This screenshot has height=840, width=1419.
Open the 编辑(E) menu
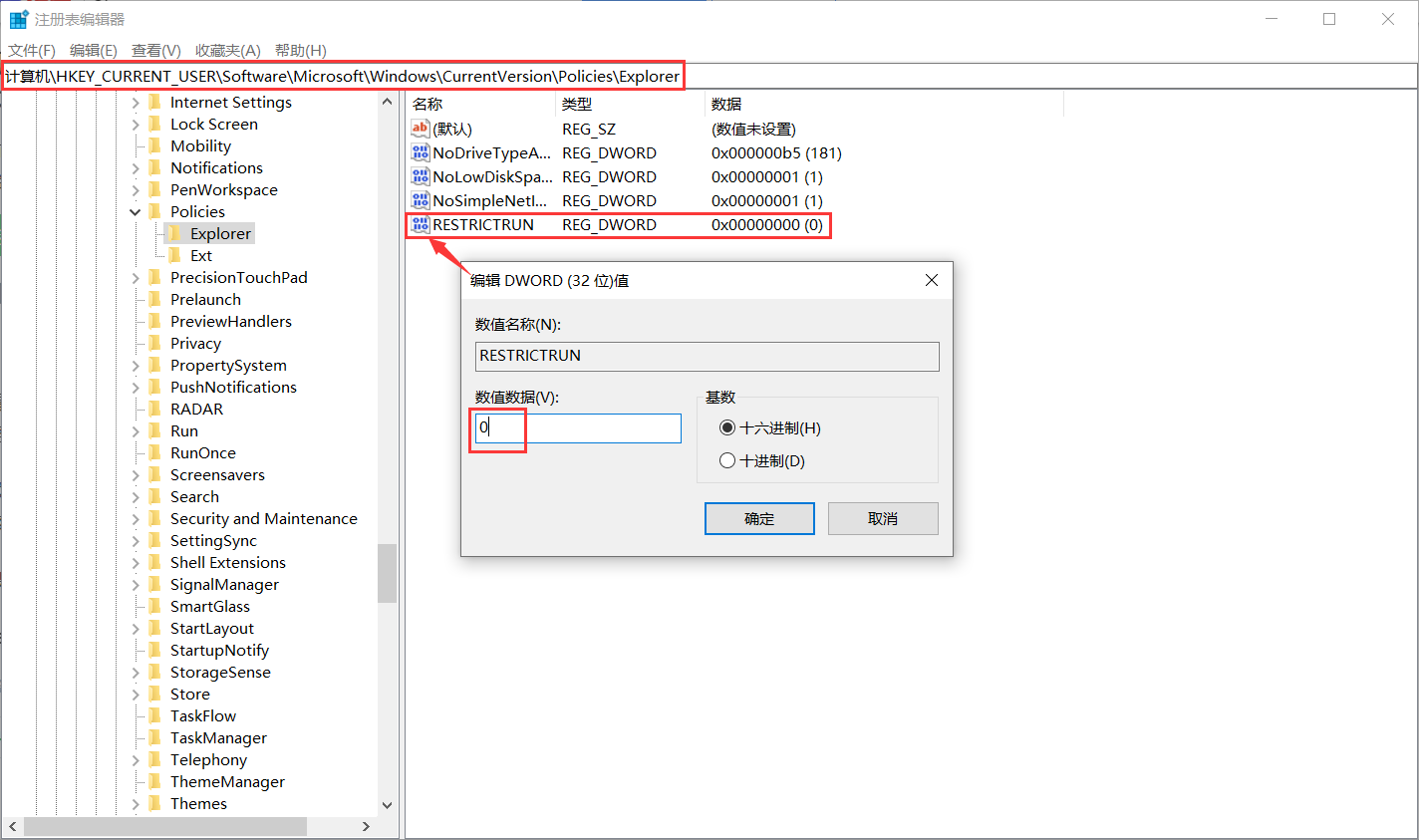(94, 50)
